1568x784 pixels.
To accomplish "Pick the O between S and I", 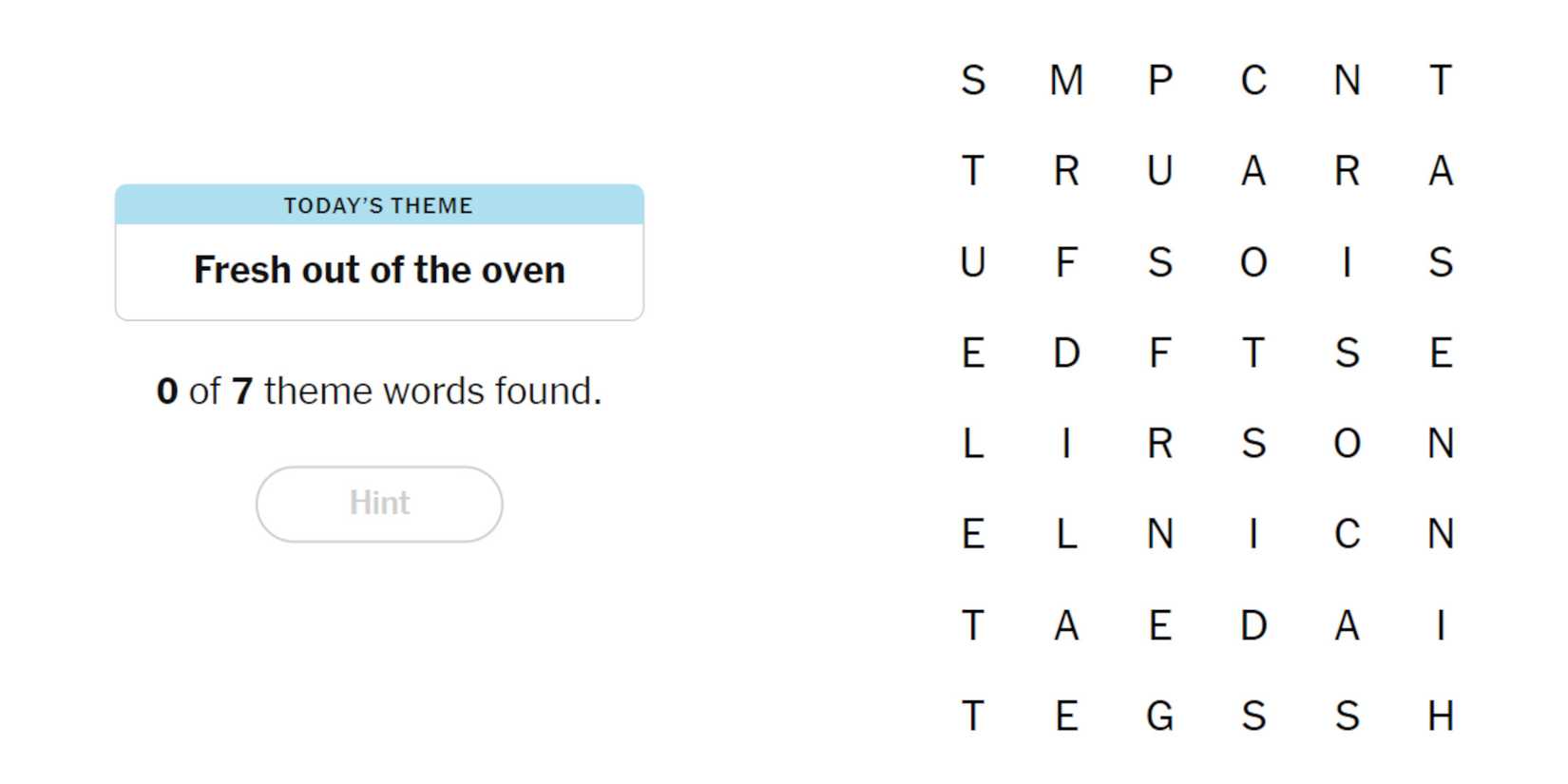I will (1252, 261).
